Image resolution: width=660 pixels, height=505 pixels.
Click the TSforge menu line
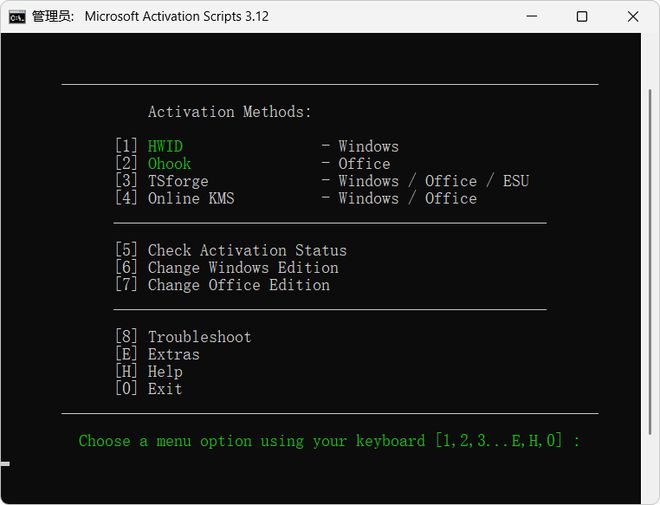point(322,181)
